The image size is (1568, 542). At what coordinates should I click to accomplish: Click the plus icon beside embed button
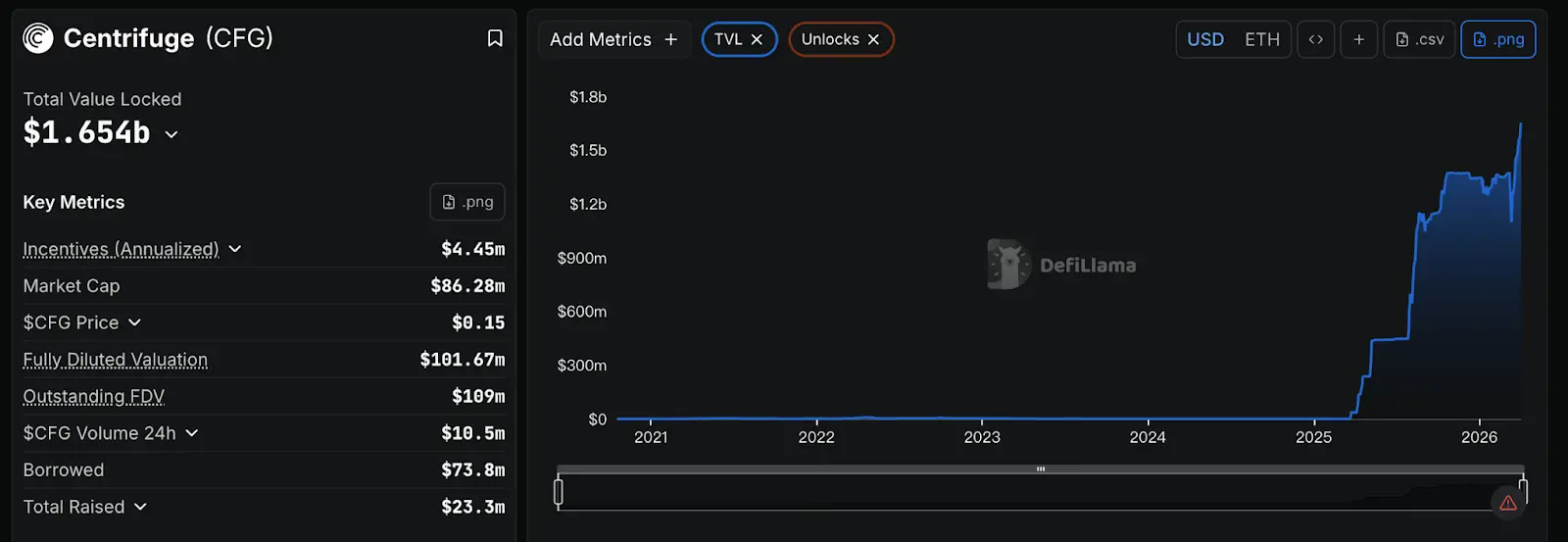pyautogui.click(x=1358, y=39)
